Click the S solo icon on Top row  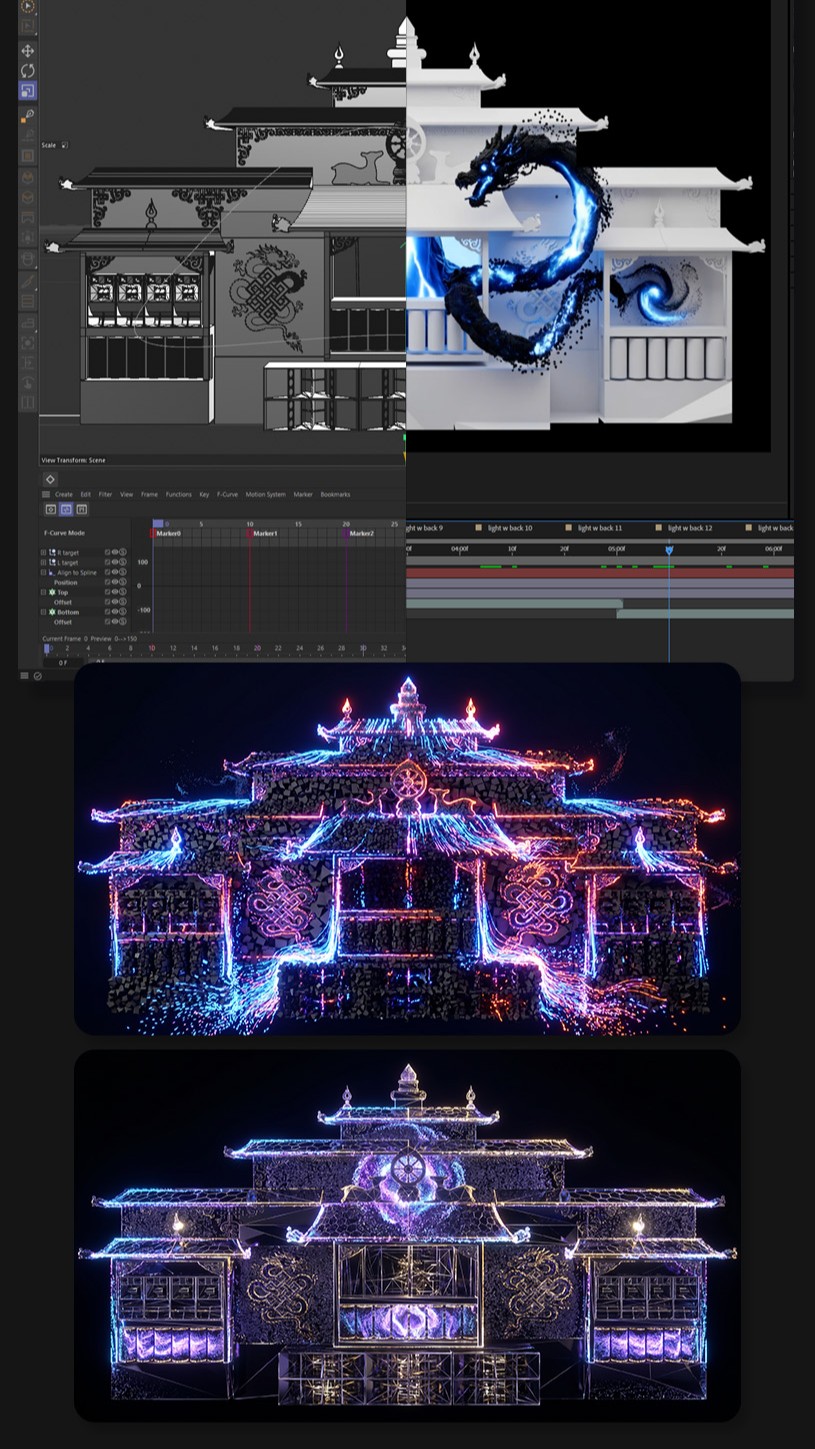tap(123, 592)
